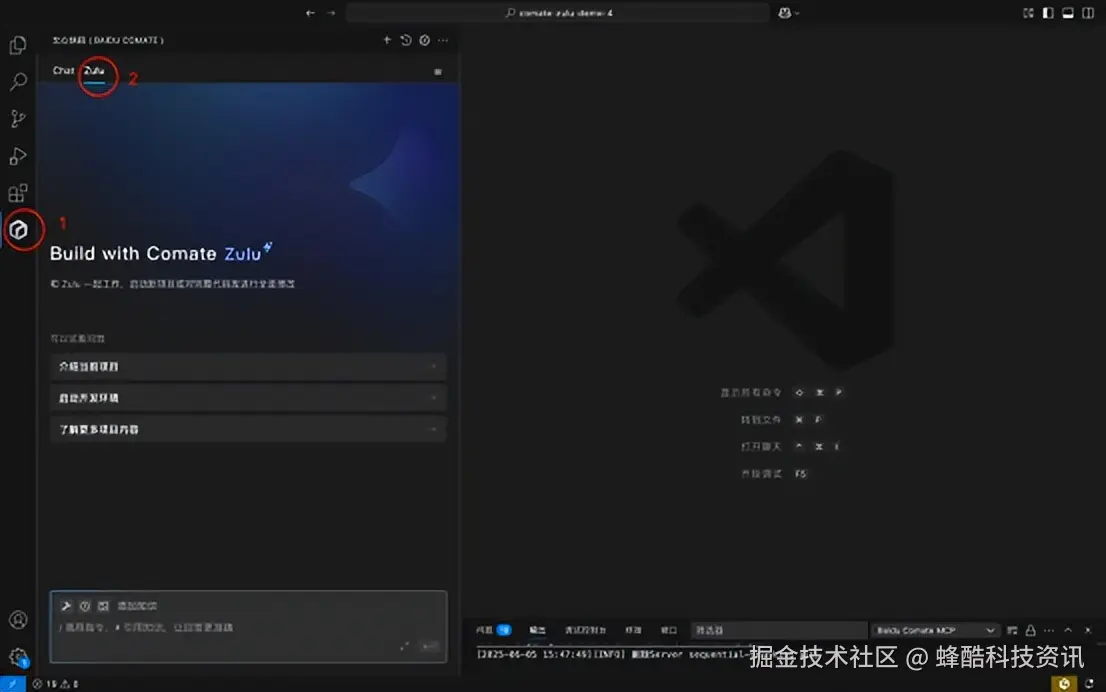Open the list view icon in output panel toolbar
This screenshot has height=692, width=1106.
[1012, 630]
